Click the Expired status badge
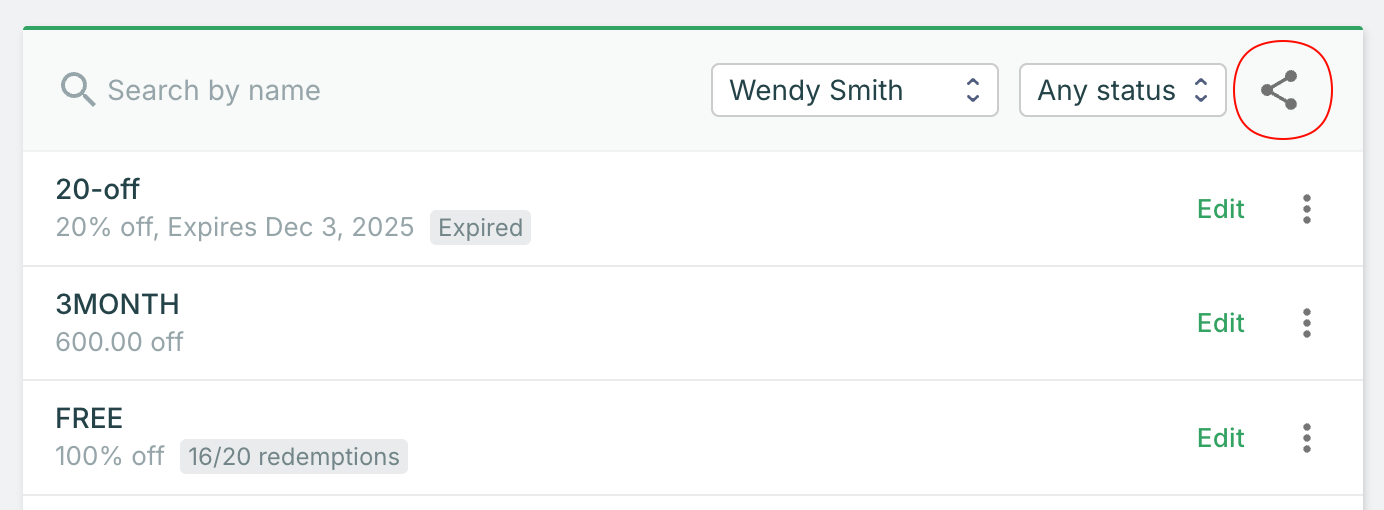 tap(480, 228)
